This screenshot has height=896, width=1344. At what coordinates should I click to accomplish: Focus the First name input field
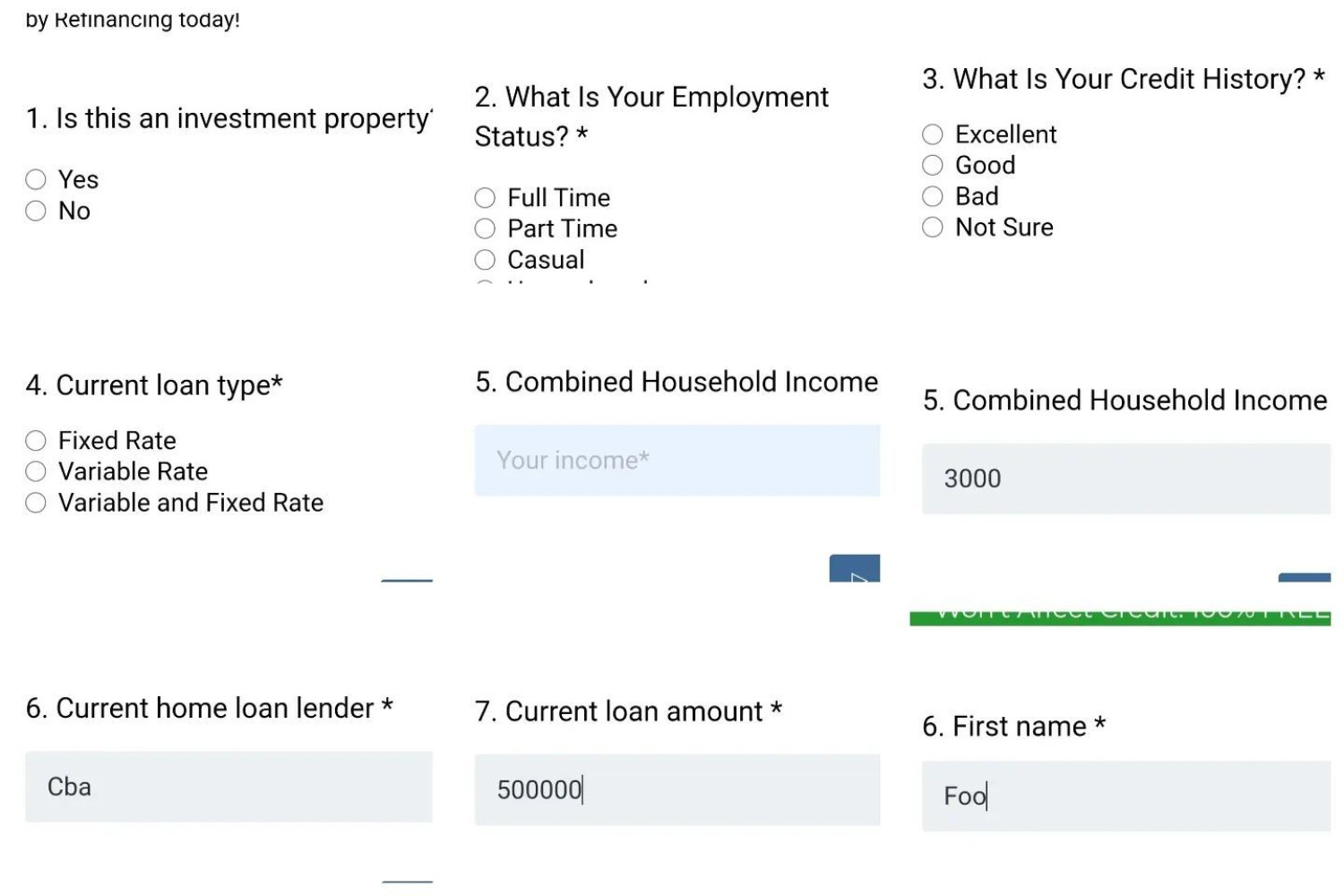point(1125,796)
